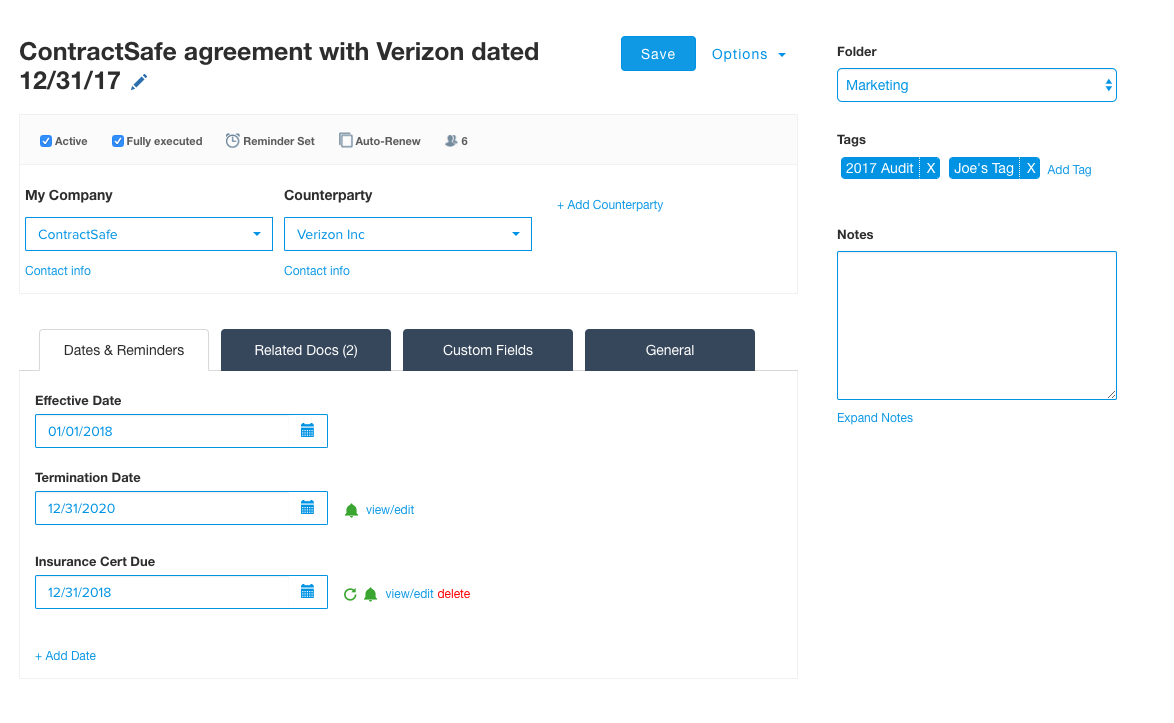This screenshot has width=1174, height=723.
Task: Open the Marketing folder dropdown
Action: pos(976,85)
